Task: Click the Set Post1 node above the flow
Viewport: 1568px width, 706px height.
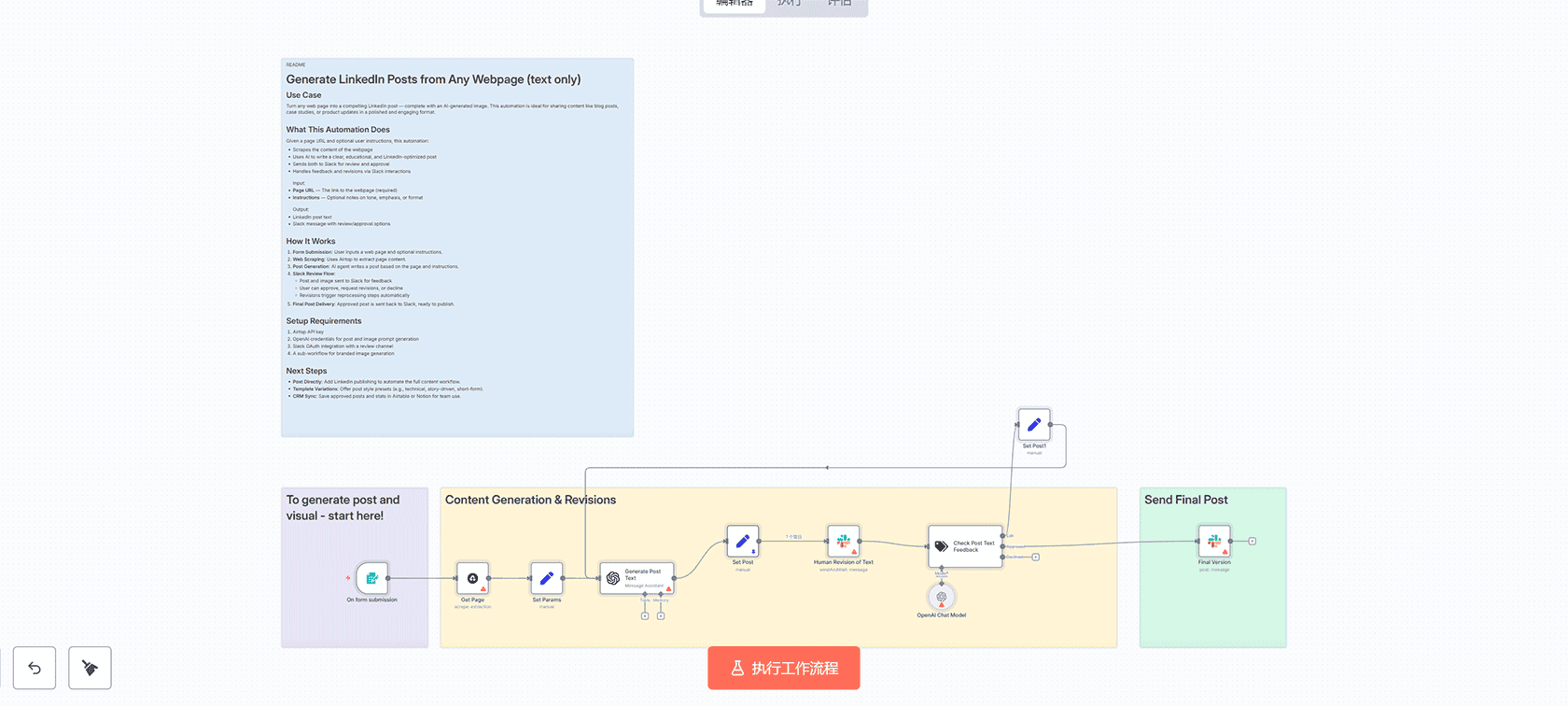Action: 1033,425
